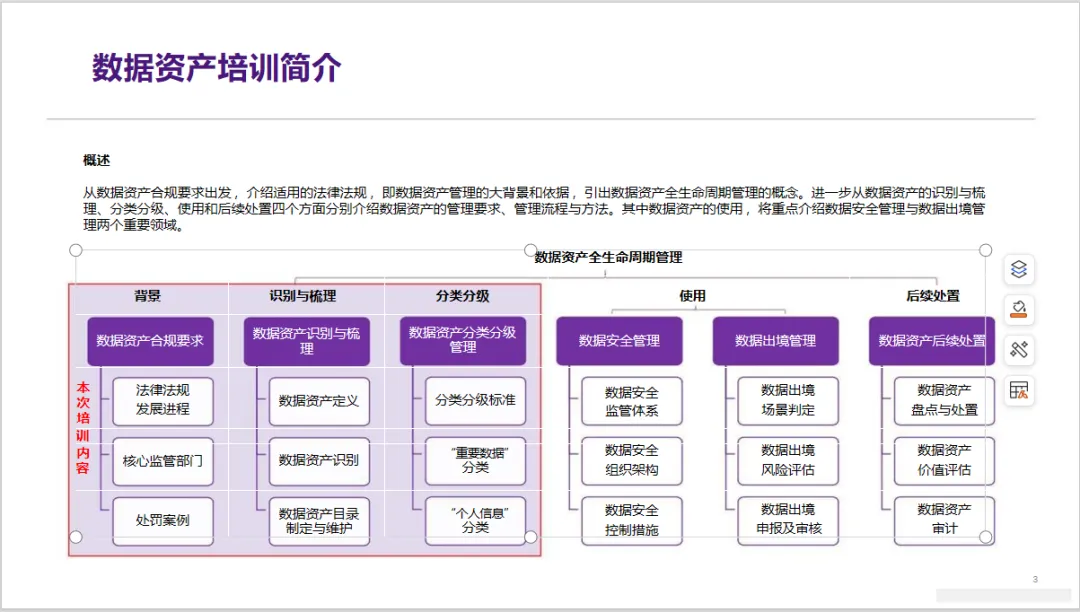The image size is (1080, 612).
Task: Open the layers stack icon beside the diagram
Action: (1019, 269)
